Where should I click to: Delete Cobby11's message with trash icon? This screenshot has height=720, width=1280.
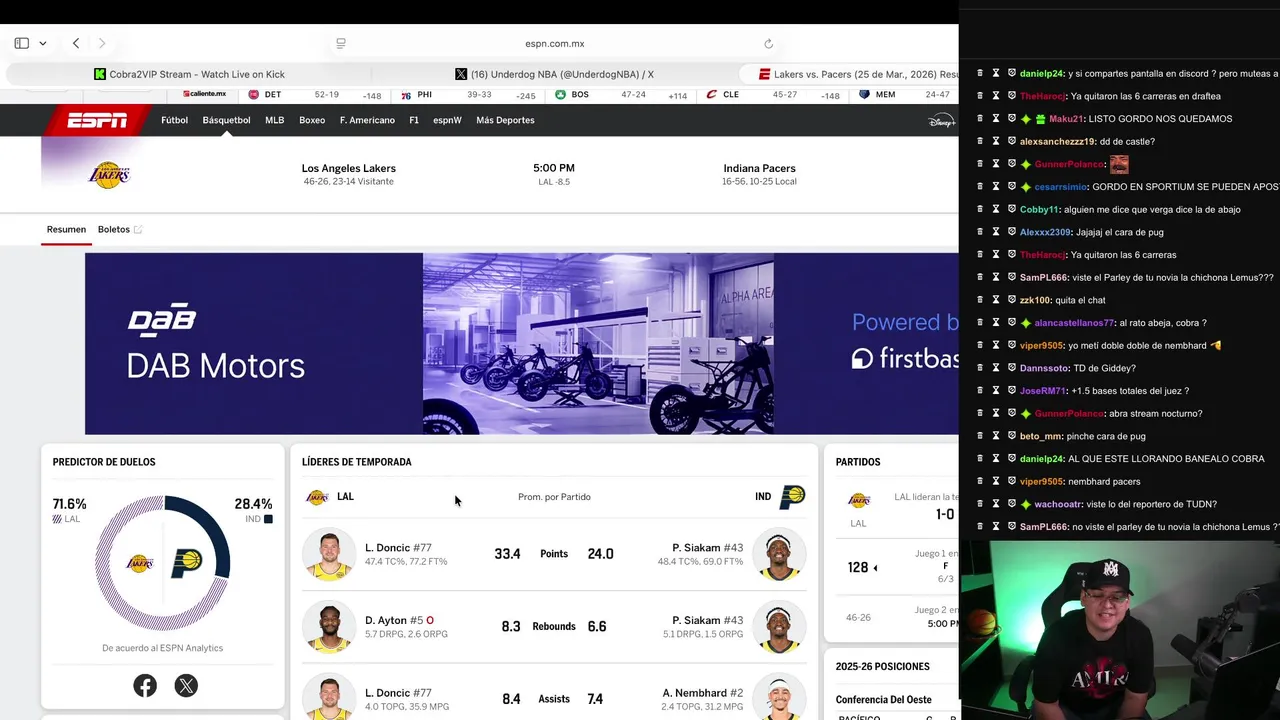pyautogui.click(x=980, y=209)
